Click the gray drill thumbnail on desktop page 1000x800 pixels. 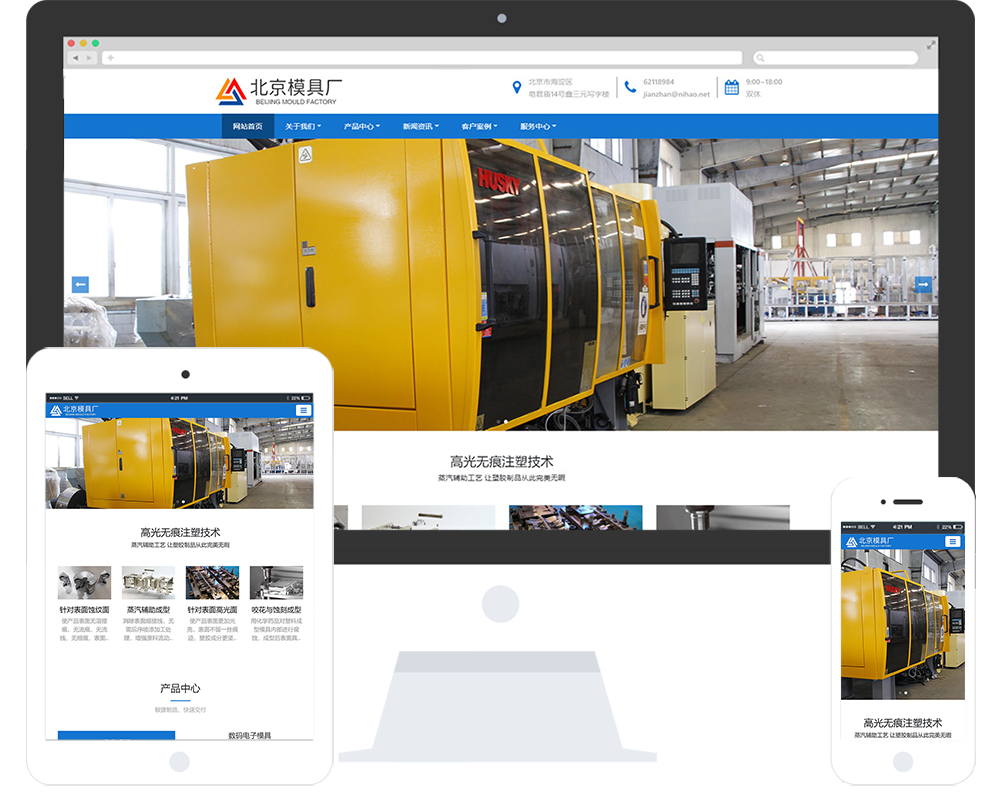click(723, 517)
